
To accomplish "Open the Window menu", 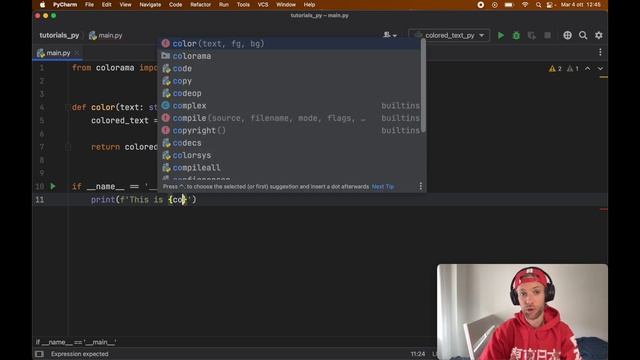I will [286, 5].
